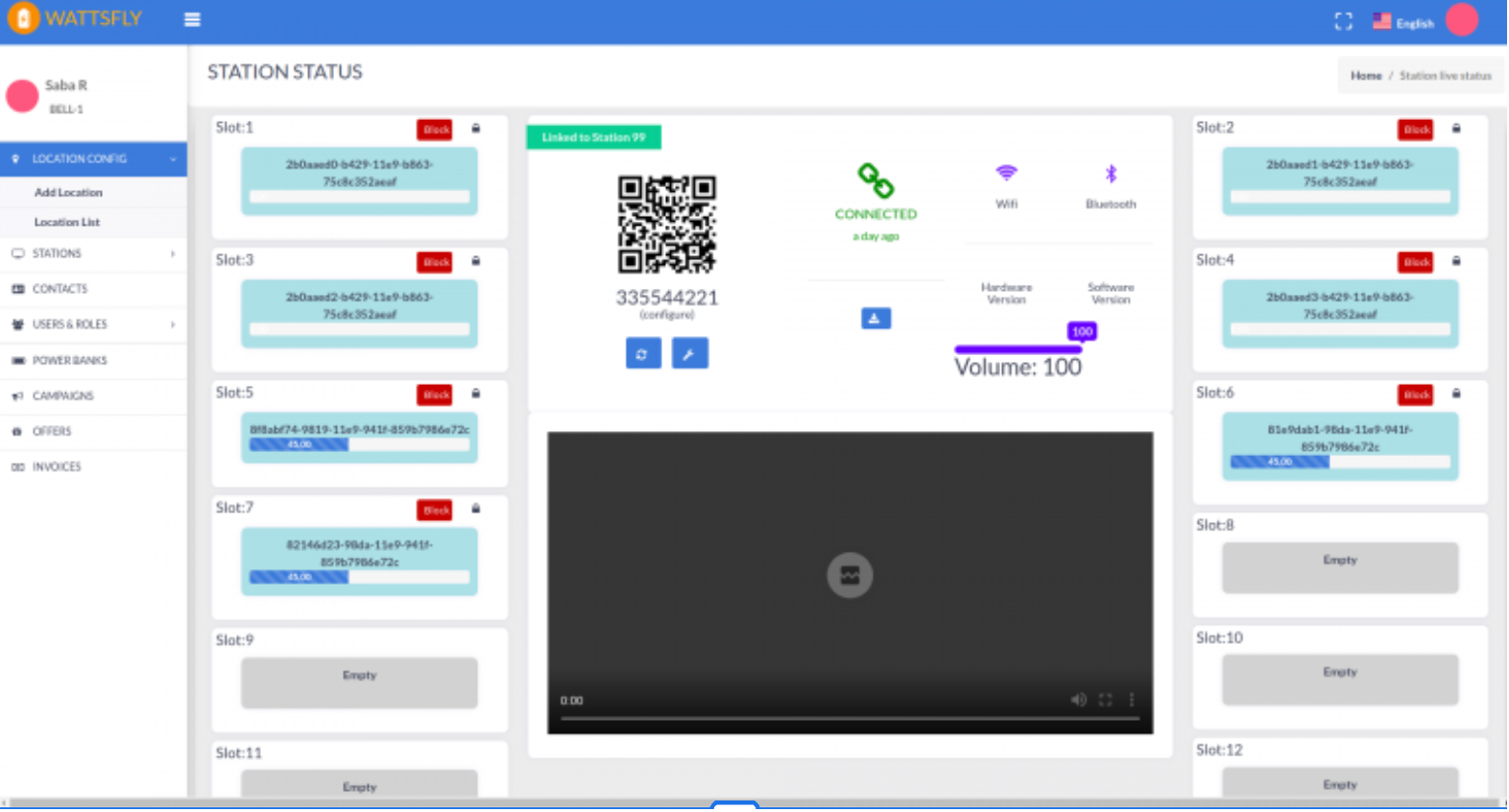Collapse the Location Config section
1509x812 pixels.
[x=93, y=159]
